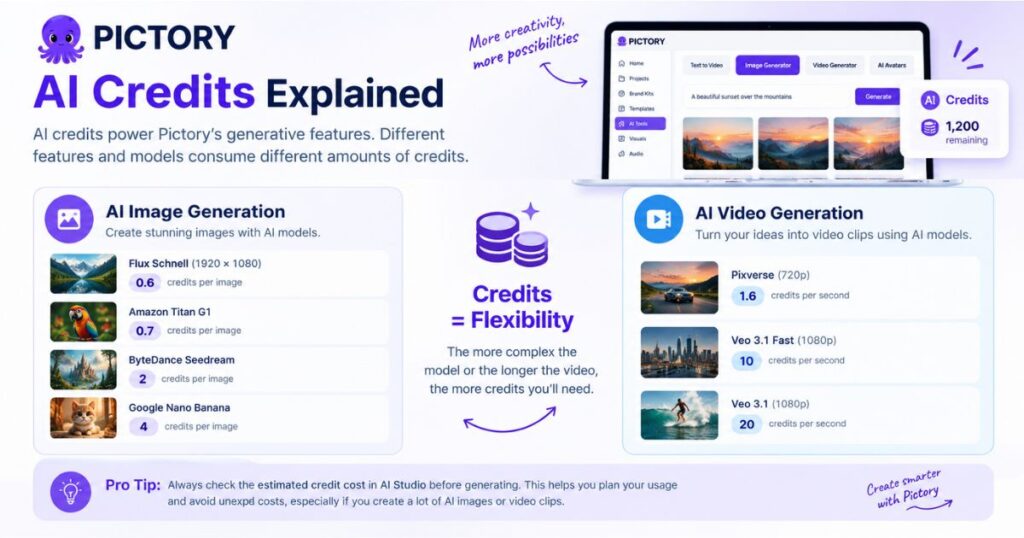Click the AI Image Generation picture icon
This screenshot has width=1024, height=538.
pos(69,219)
